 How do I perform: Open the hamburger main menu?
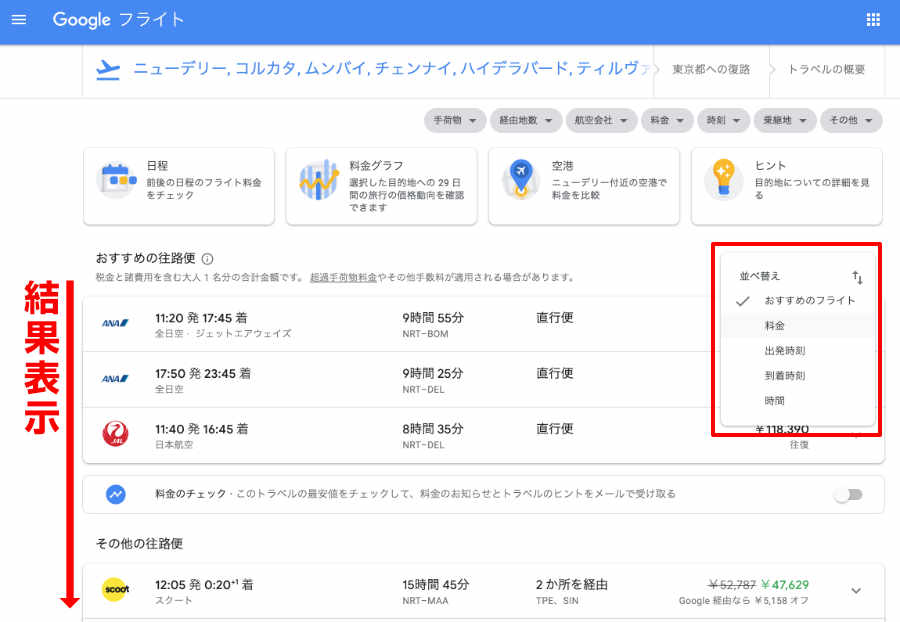[19, 20]
